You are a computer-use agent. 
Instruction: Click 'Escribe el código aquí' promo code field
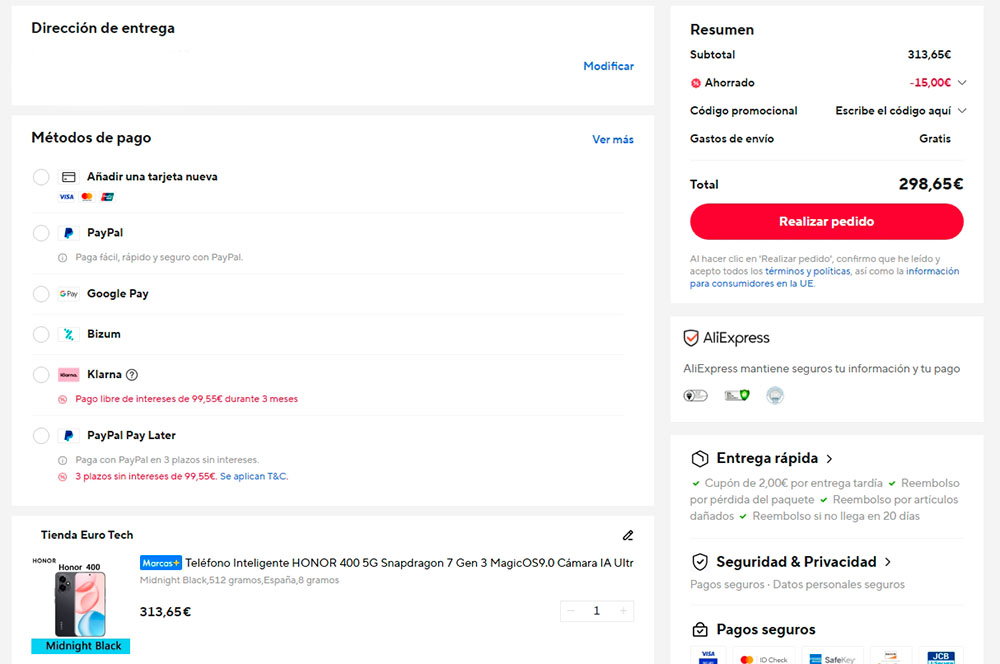[893, 111]
